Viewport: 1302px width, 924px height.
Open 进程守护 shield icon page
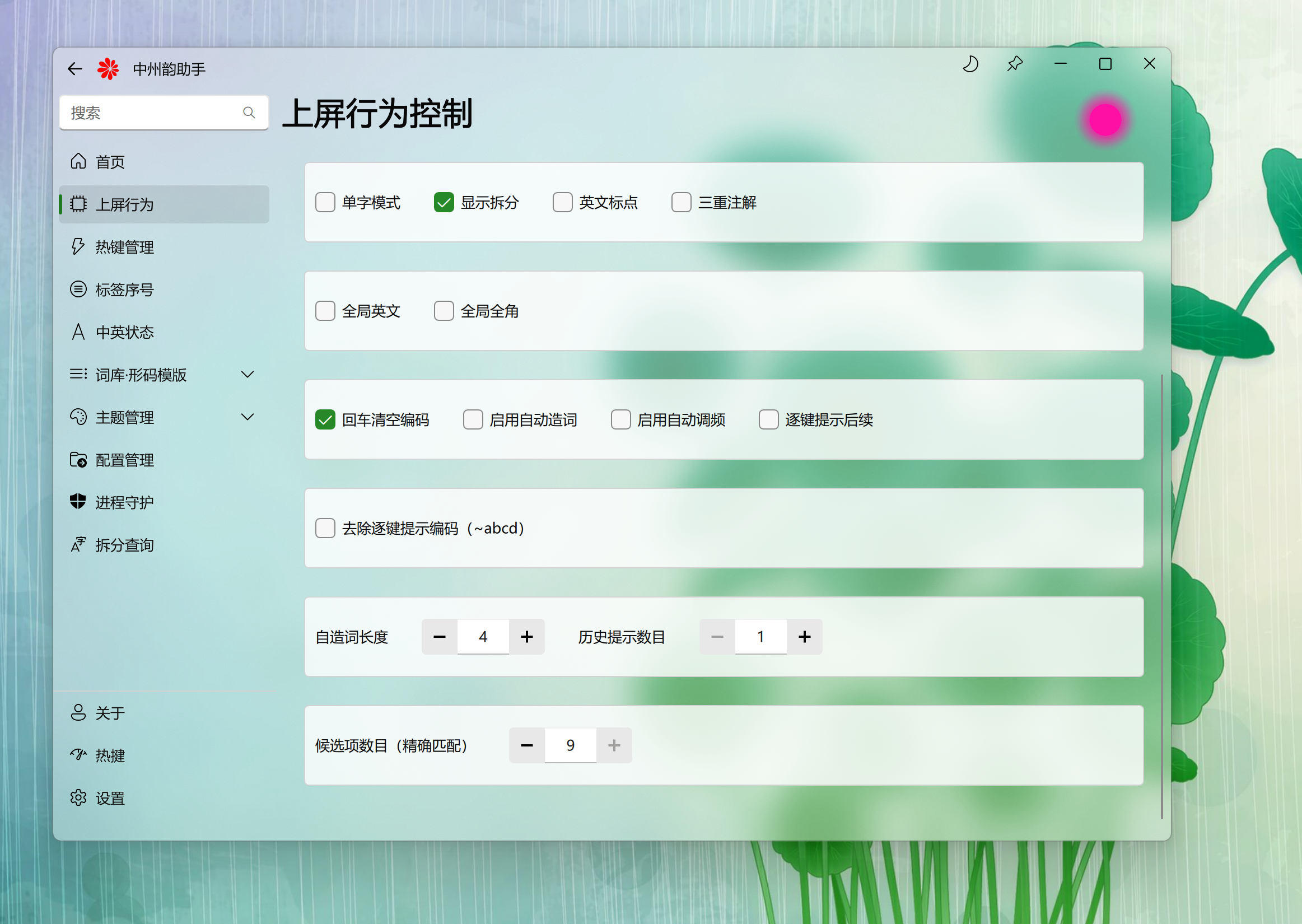pyautogui.click(x=78, y=502)
